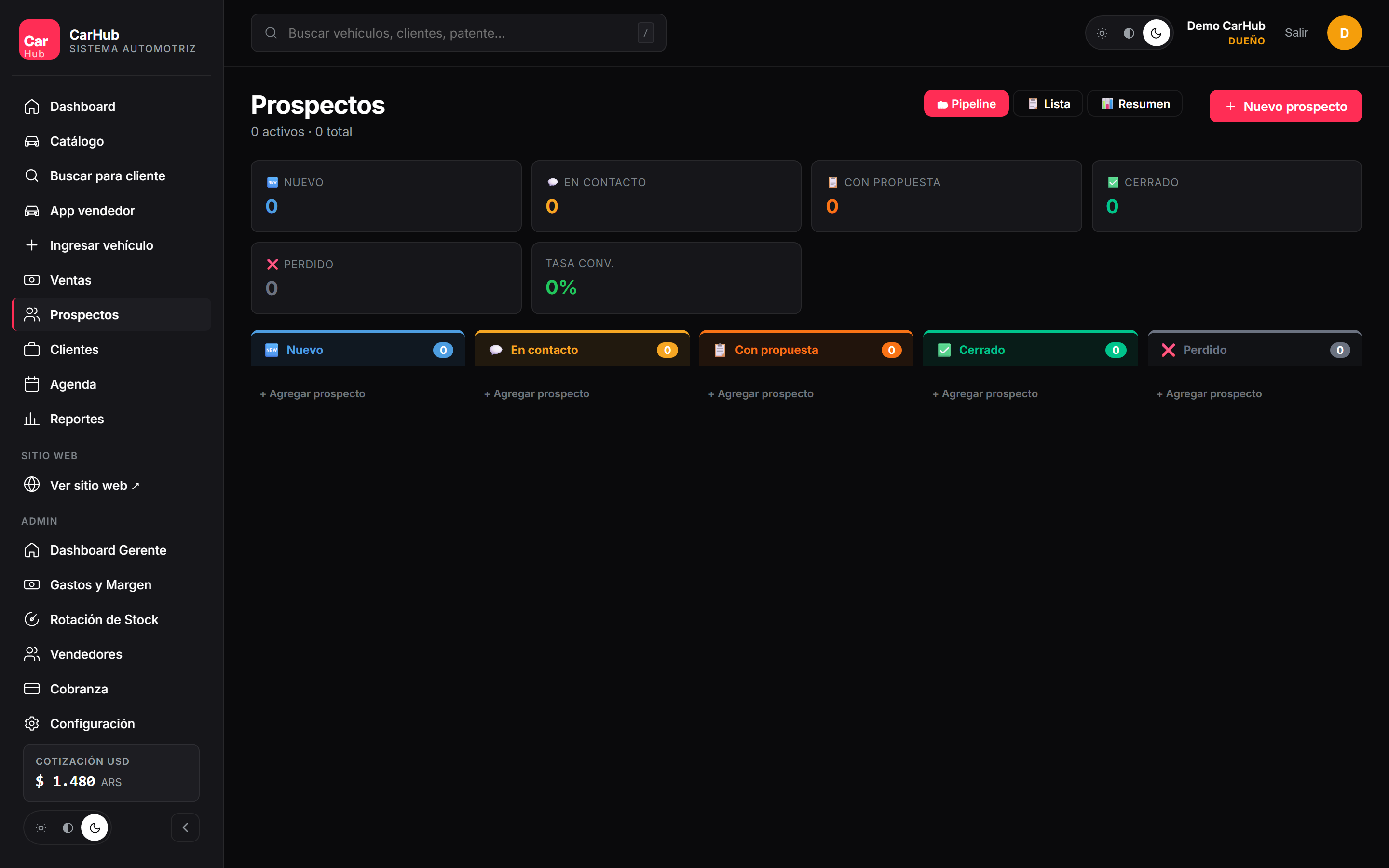The width and height of the screenshot is (1389, 868).
Task: Click the Perdido column count badge
Action: pyautogui.click(x=1340, y=350)
